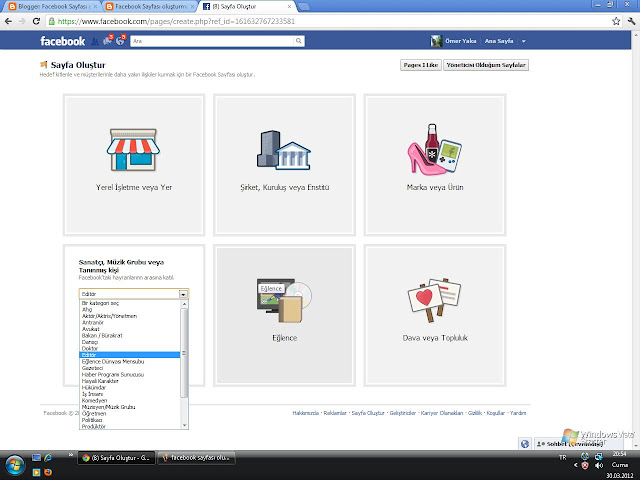Screen dimensions: 640x480
Task: Click the network tray icon
Action: click(599, 456)
